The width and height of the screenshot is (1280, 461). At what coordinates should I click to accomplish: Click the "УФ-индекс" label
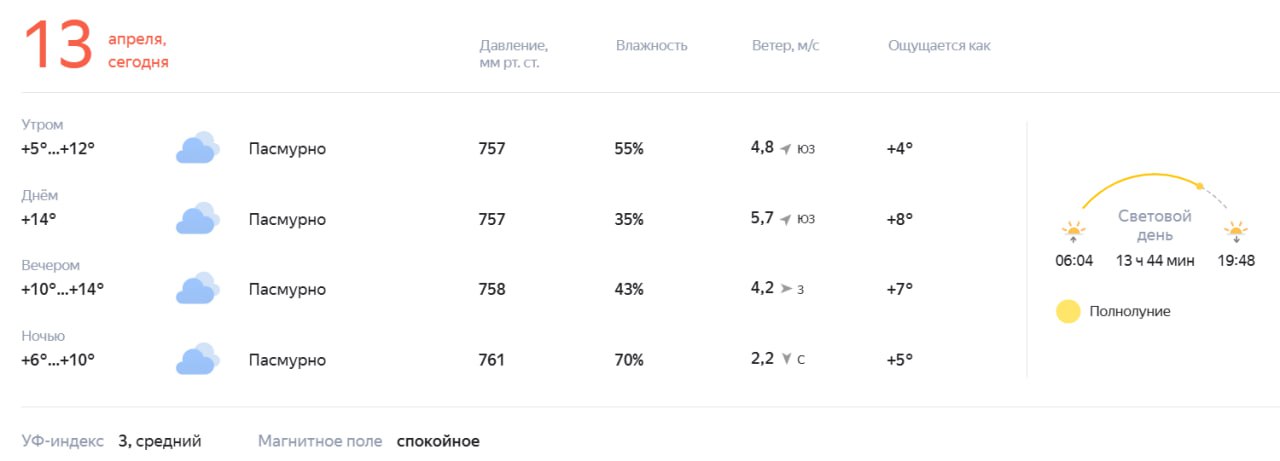click(62, 441)
